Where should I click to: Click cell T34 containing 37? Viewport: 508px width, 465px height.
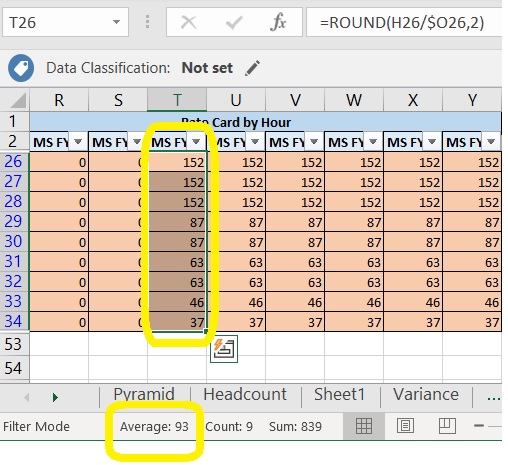click(177, 322)
